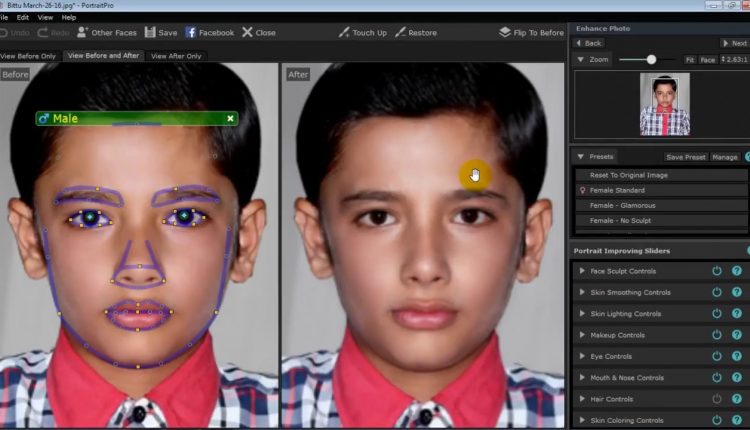The image size is (750, 430).
Task: Toggle Mouth & Nose Controls power button
Action: (717, 377)
